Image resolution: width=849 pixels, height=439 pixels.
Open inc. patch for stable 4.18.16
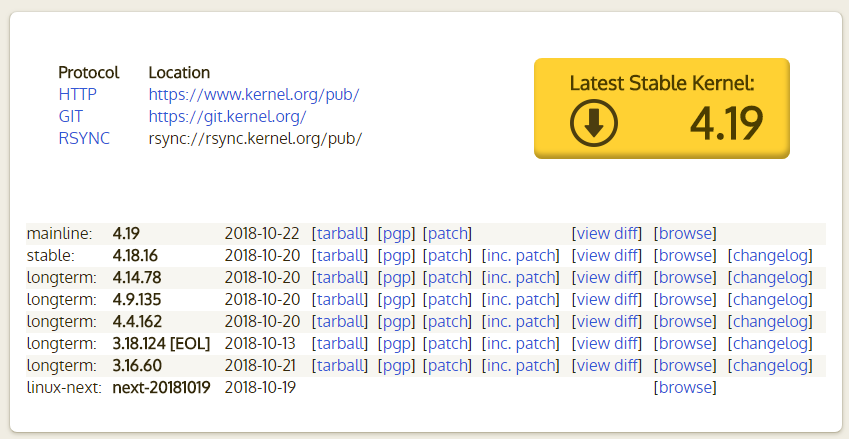tap(520, 255)
